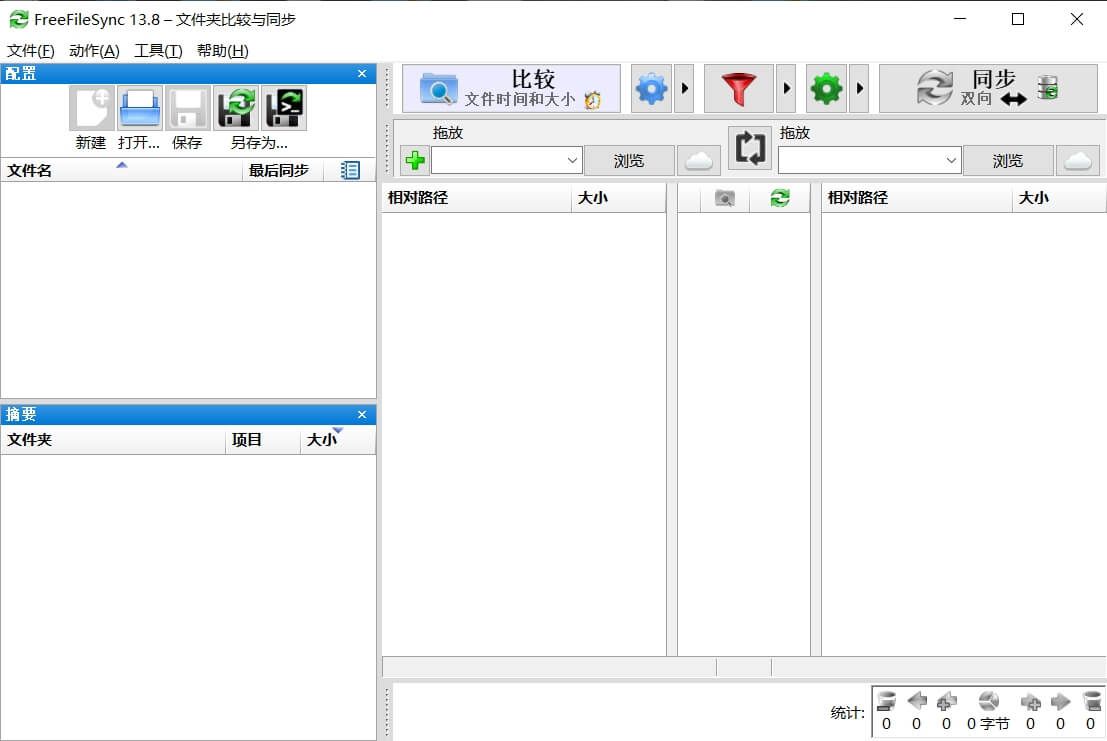Expand arrow next to blue comparison gear

[x=684, y=89]
